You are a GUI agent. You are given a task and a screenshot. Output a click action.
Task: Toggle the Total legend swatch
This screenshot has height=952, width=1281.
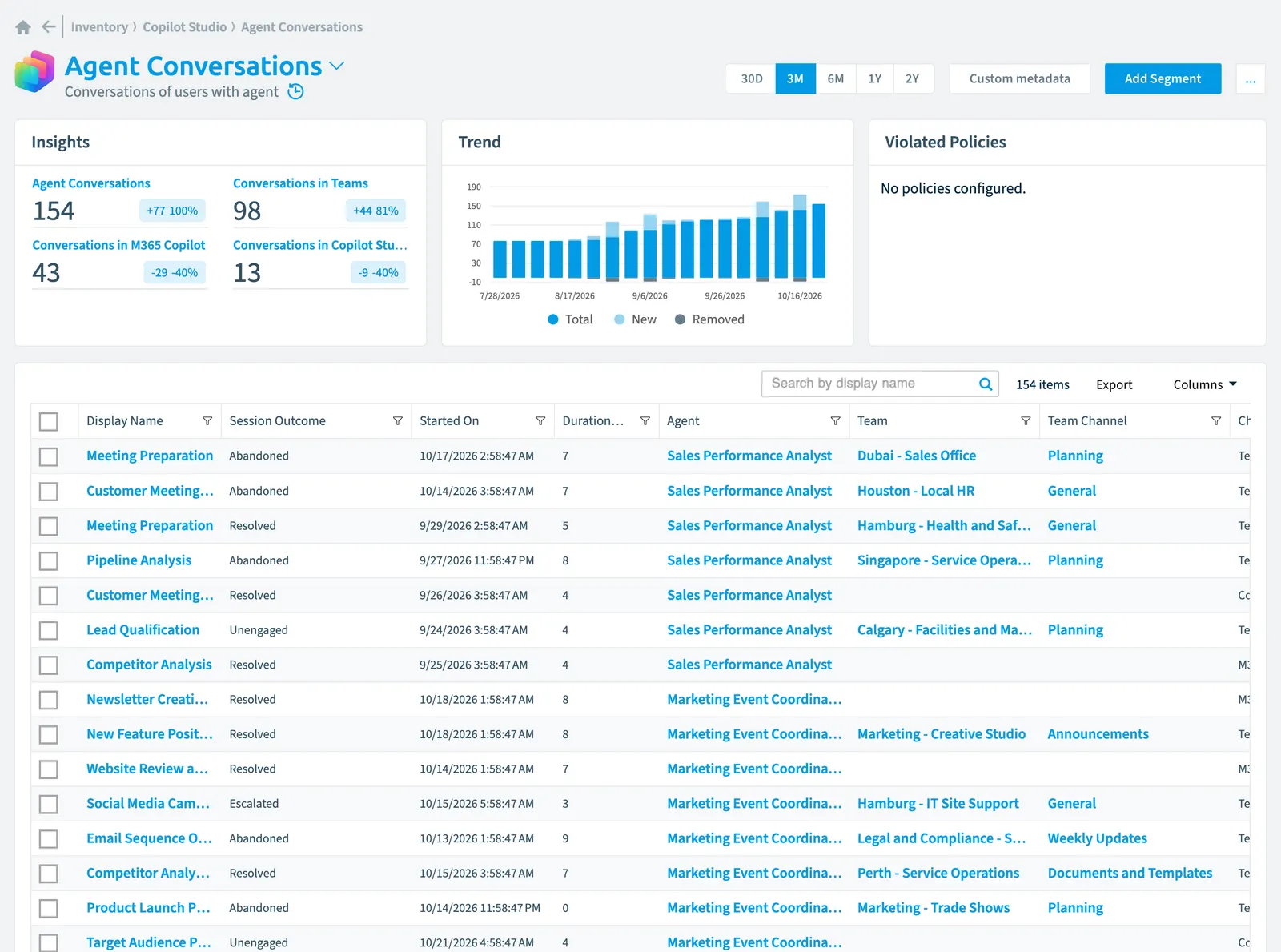[552, 319]
